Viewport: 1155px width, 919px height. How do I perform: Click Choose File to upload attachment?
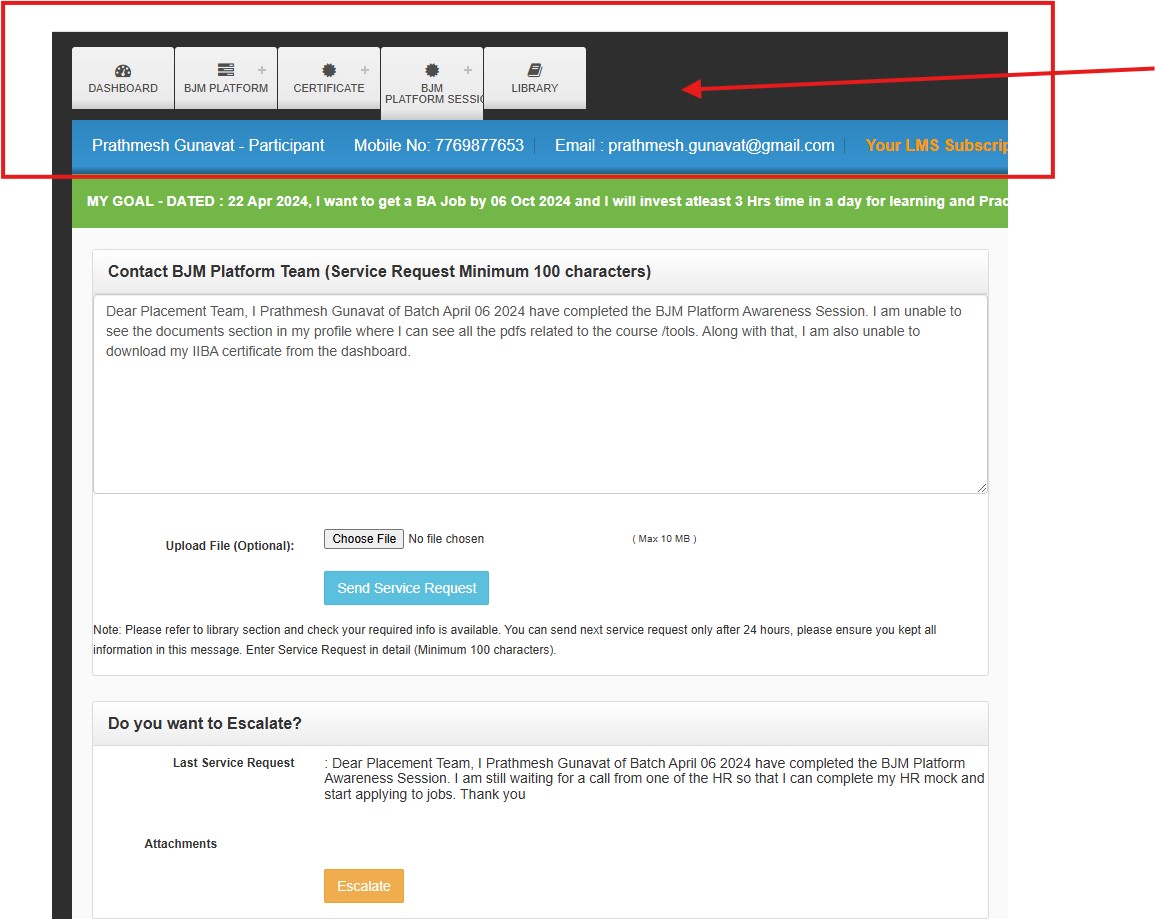click(x=364, y=539)
